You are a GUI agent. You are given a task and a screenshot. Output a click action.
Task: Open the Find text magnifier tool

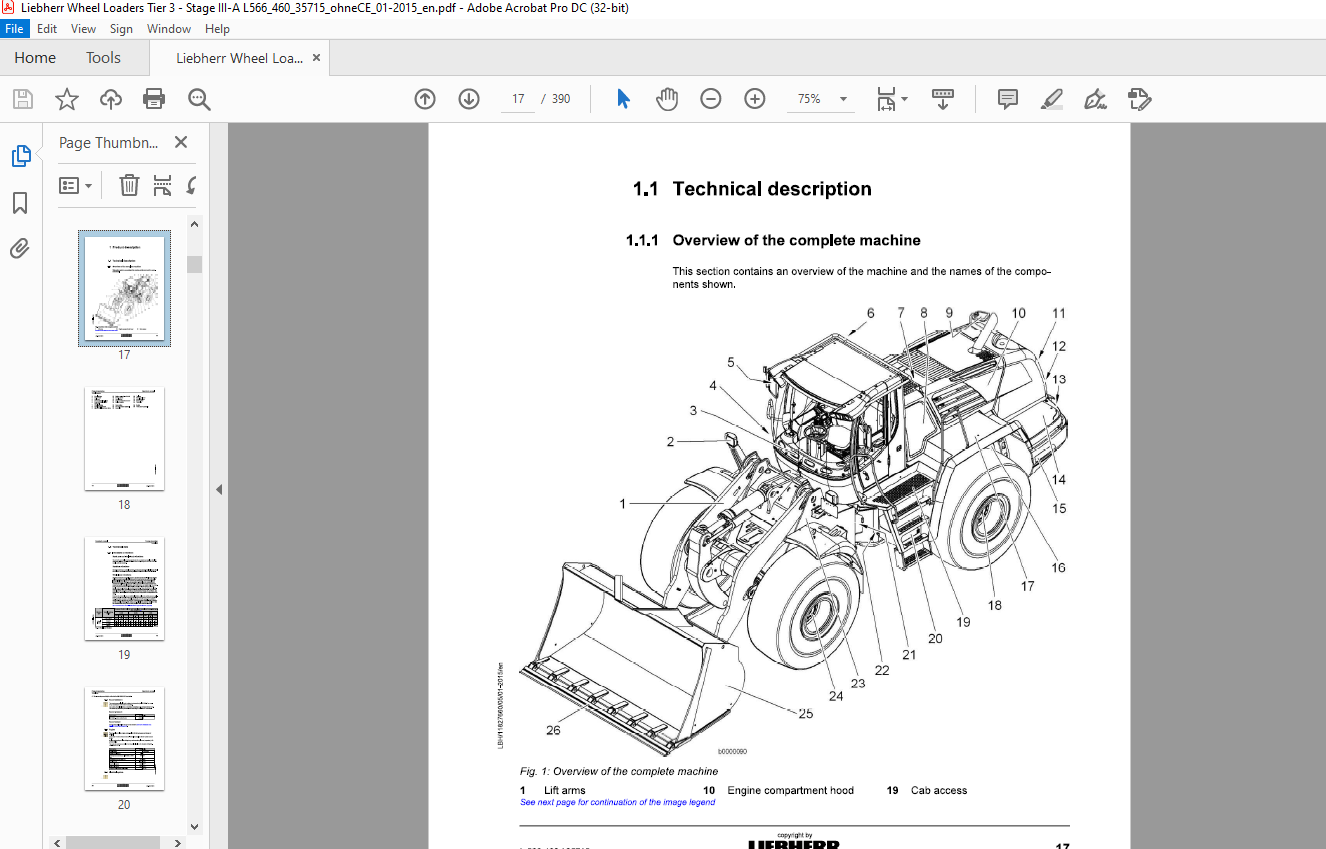pos(199,99)
